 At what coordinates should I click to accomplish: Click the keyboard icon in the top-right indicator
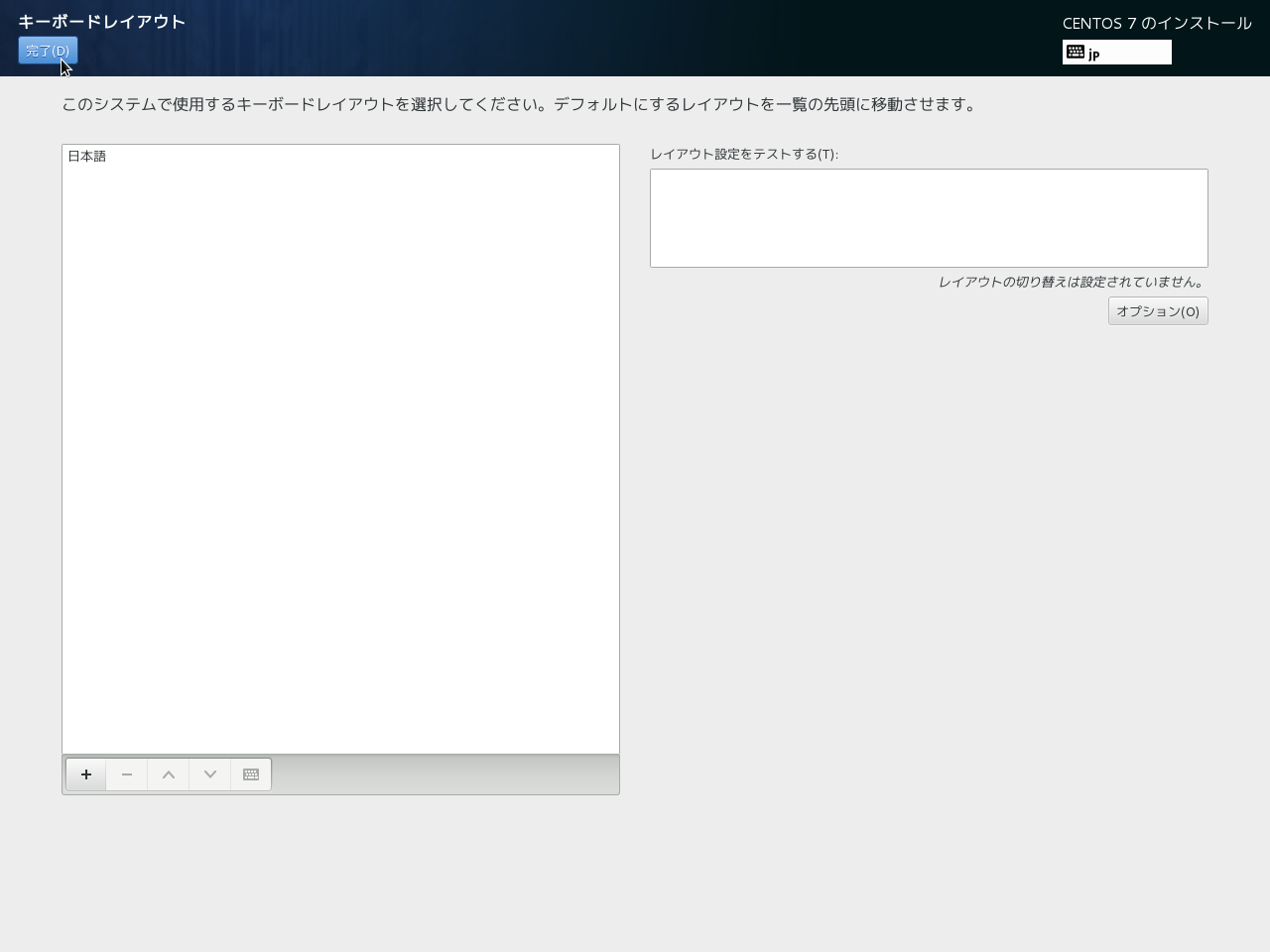coord(1076,52)
